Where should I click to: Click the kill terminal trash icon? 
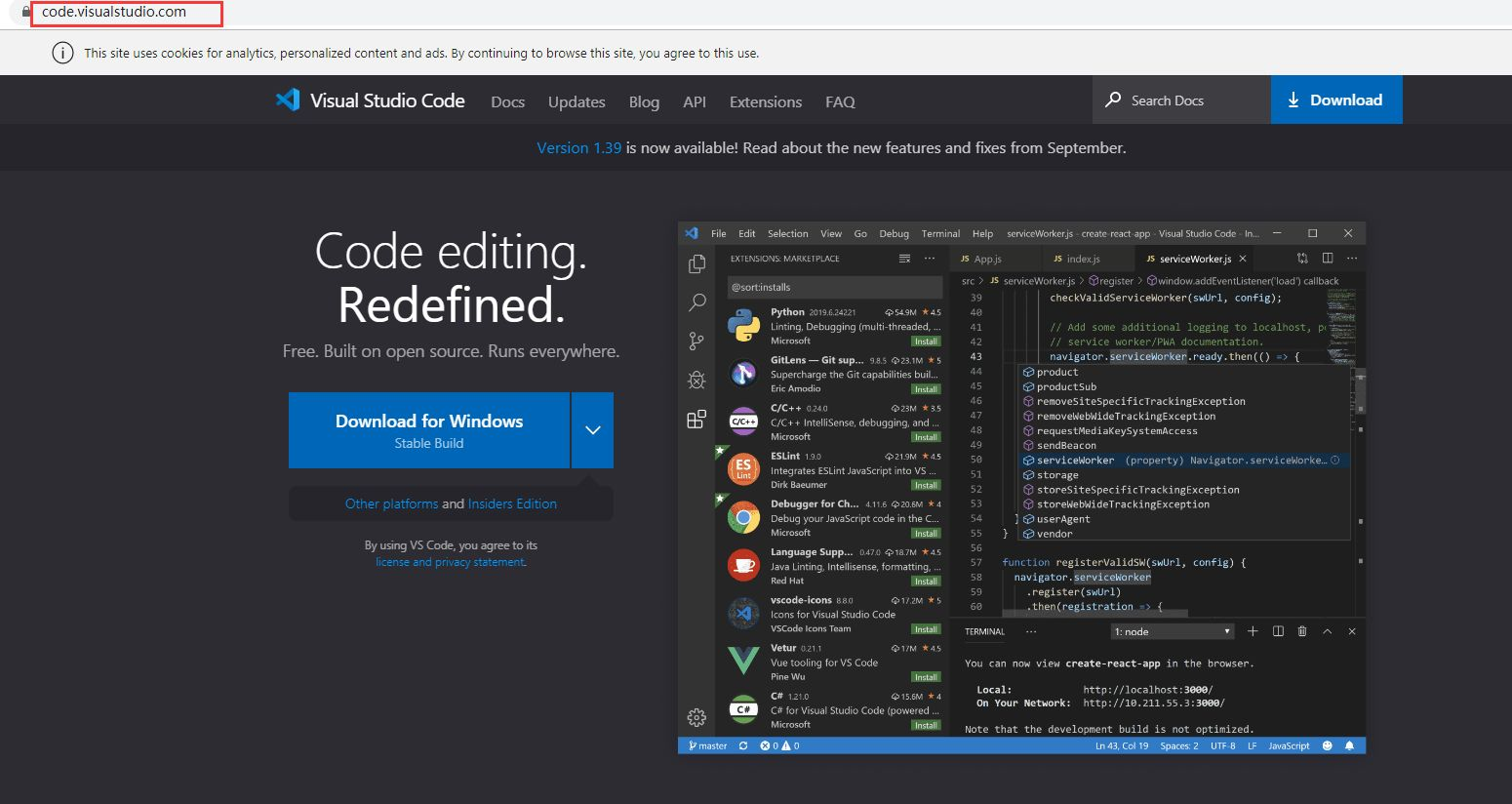1302,631
